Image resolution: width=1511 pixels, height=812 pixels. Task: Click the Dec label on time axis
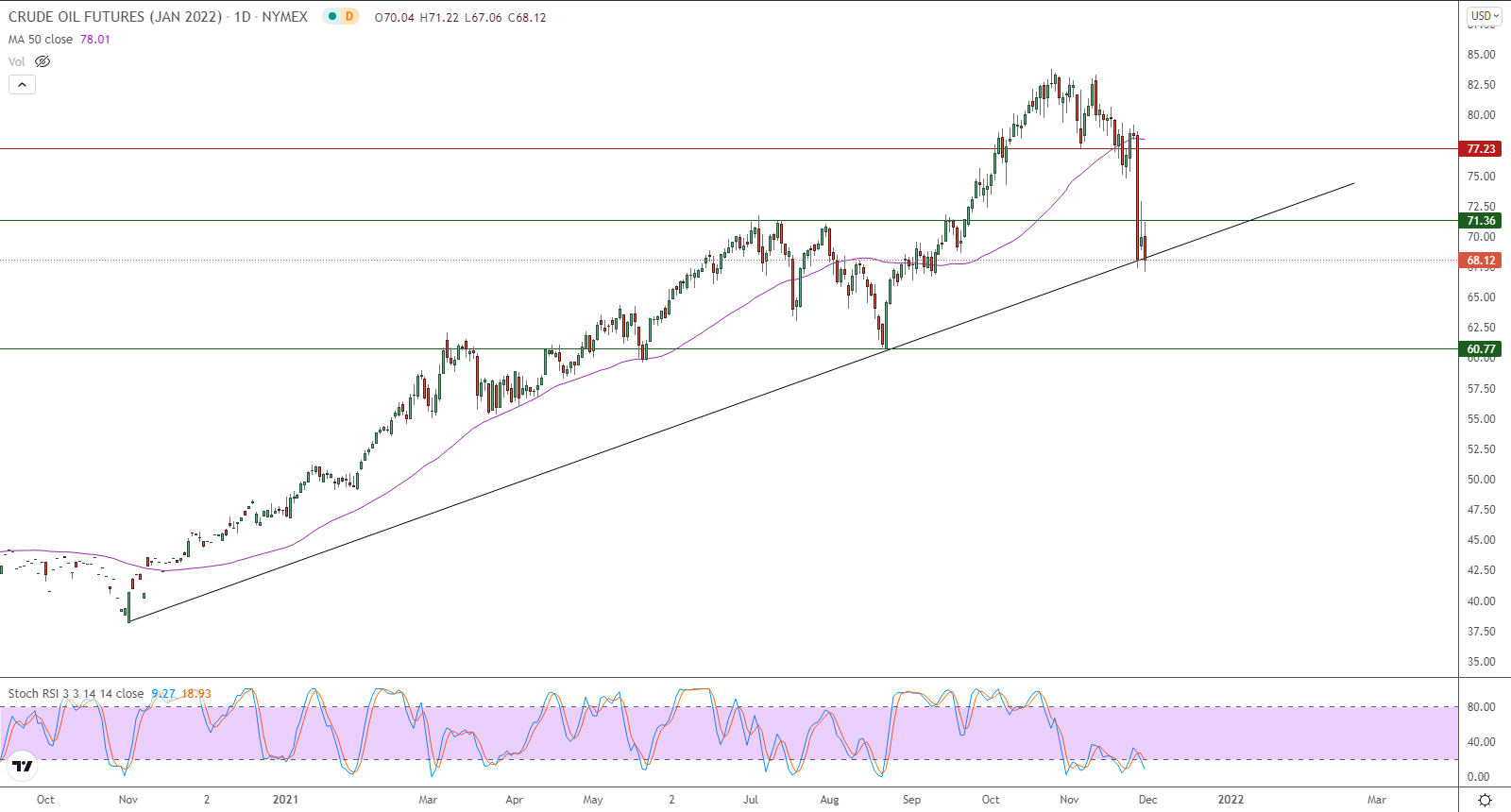tap(1147, 800)
